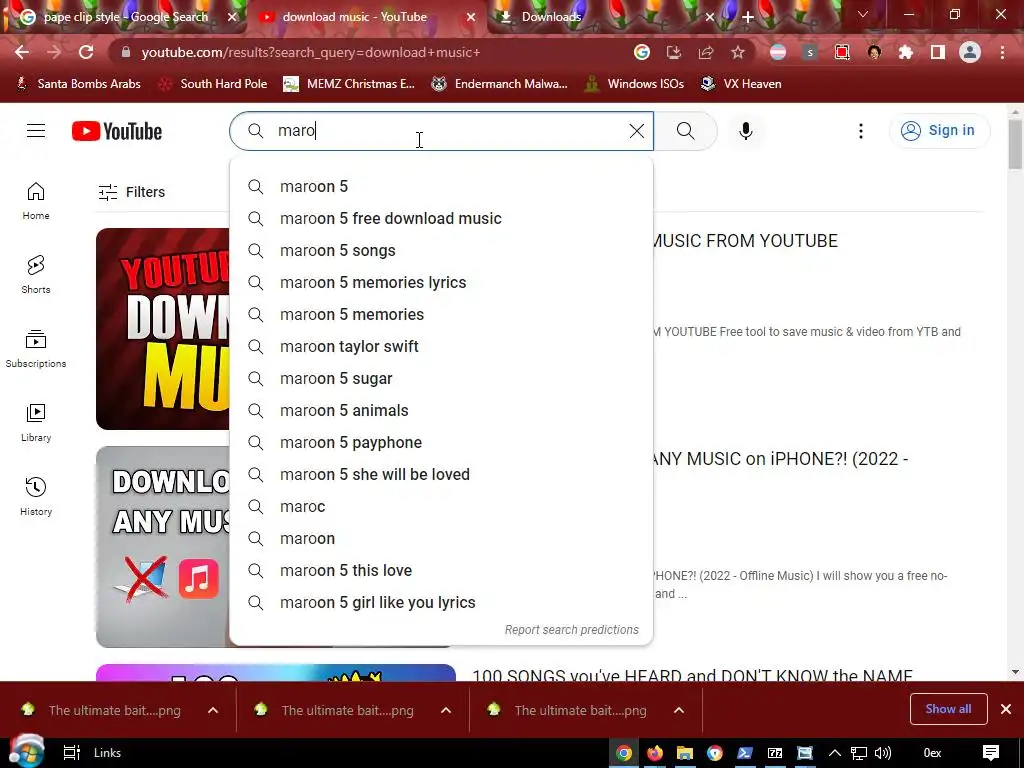Open the Filters option

click(132, 192)
